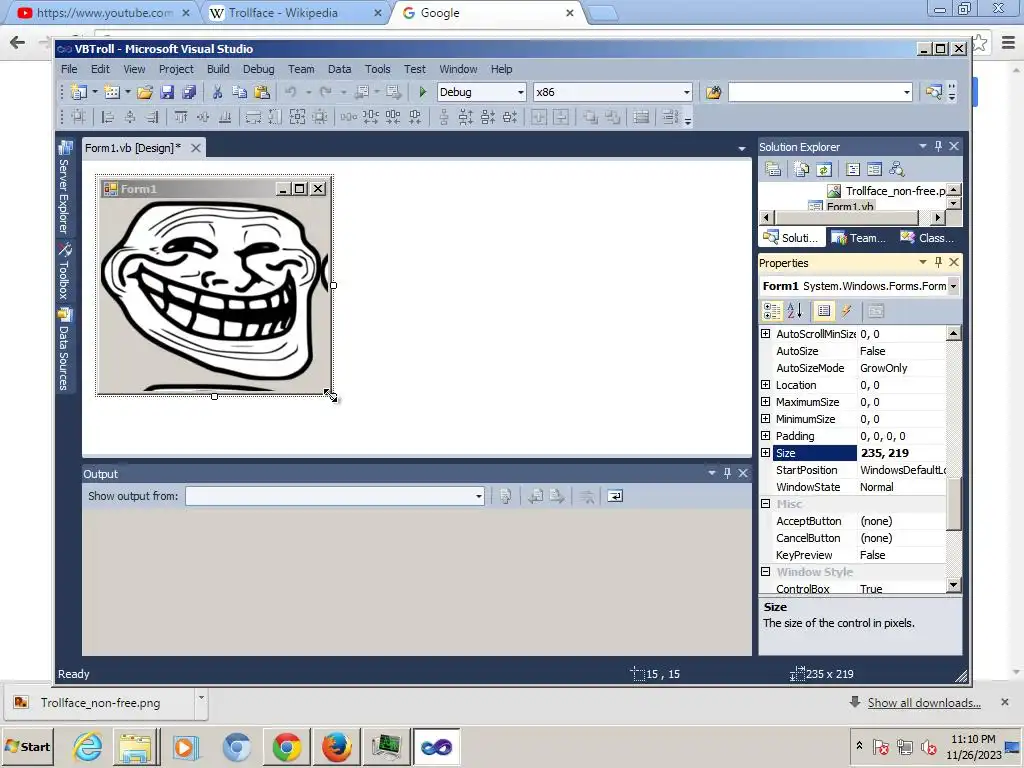Open the File menu
Screen dimensions: 1024x768
[69, 69]
